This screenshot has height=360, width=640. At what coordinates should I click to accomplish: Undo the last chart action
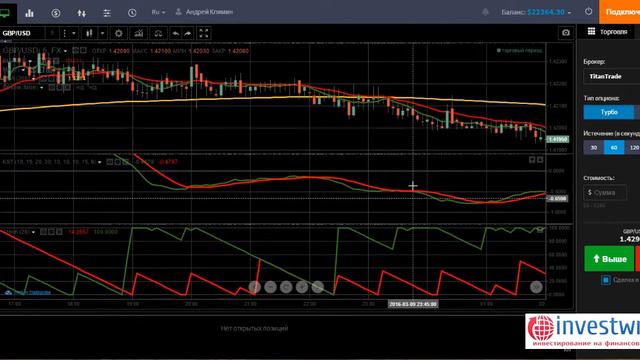176,33
